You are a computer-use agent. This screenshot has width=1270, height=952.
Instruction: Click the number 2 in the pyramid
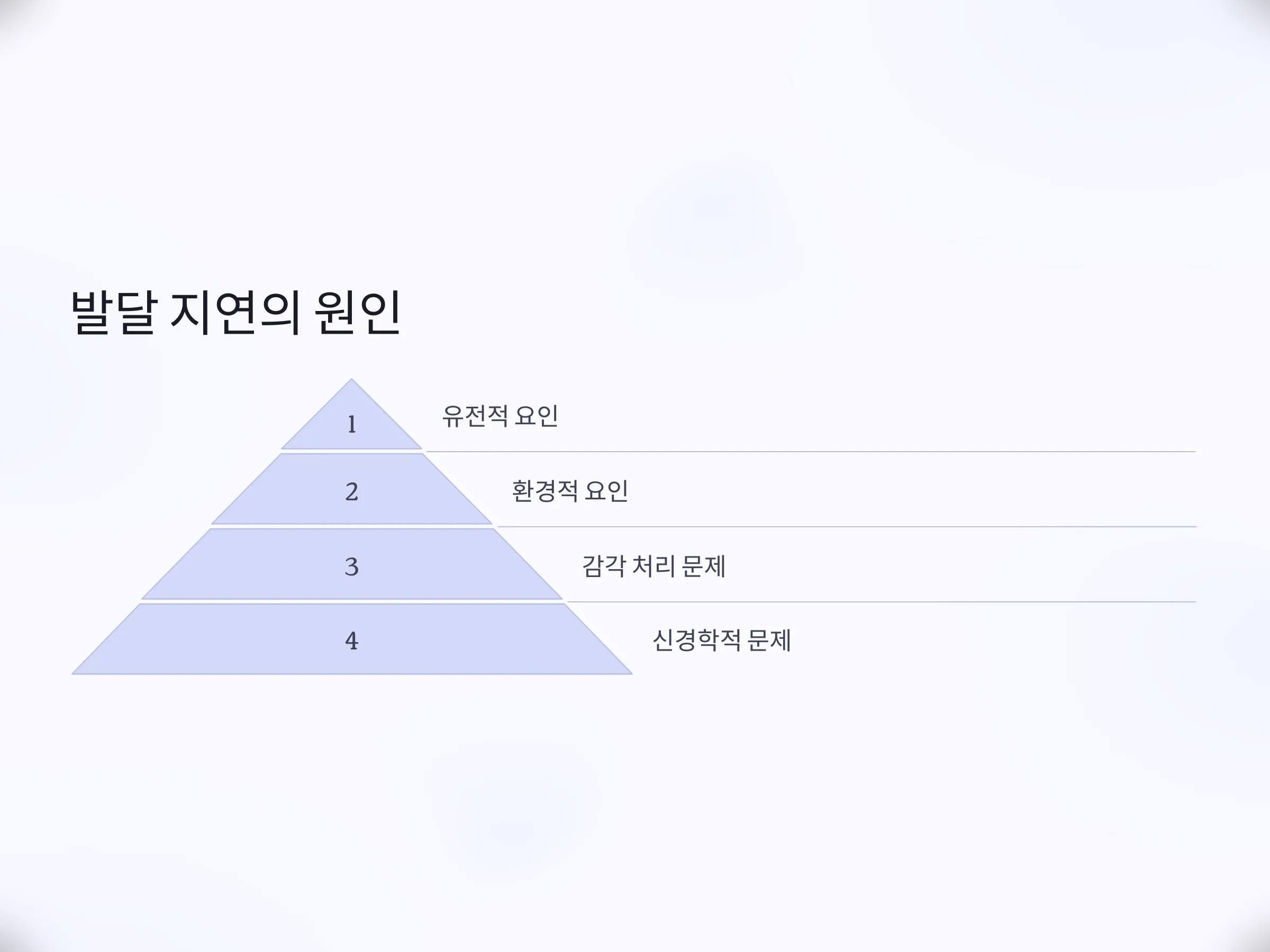[x=352, y=492]
